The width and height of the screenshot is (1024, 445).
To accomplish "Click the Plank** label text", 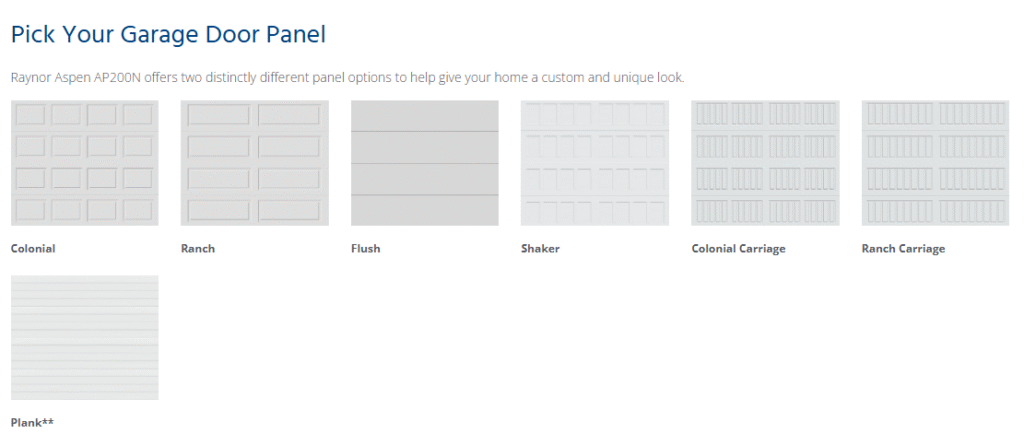I will (33, 423).
